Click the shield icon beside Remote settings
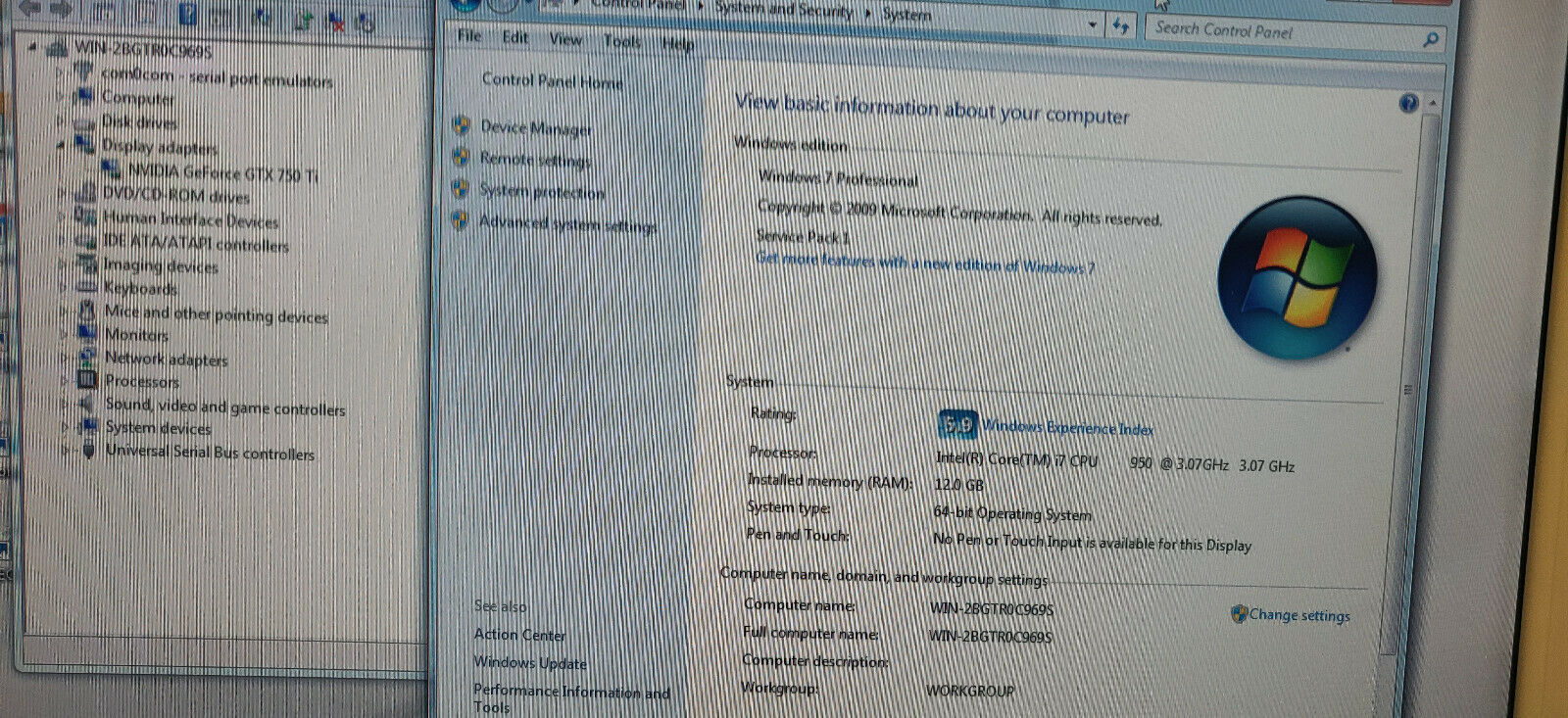This screenshot has height=718, width=1568. [461, 157]
